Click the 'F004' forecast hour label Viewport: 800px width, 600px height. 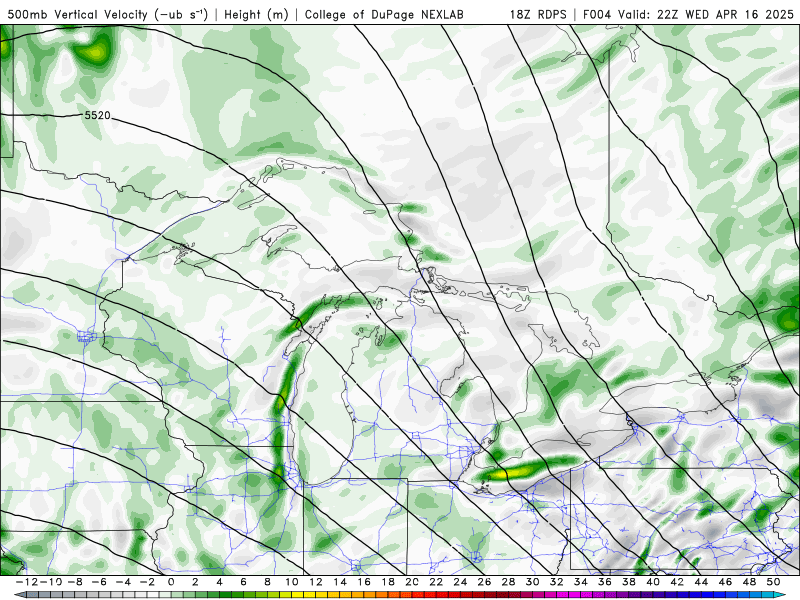[x=598, y=14]
